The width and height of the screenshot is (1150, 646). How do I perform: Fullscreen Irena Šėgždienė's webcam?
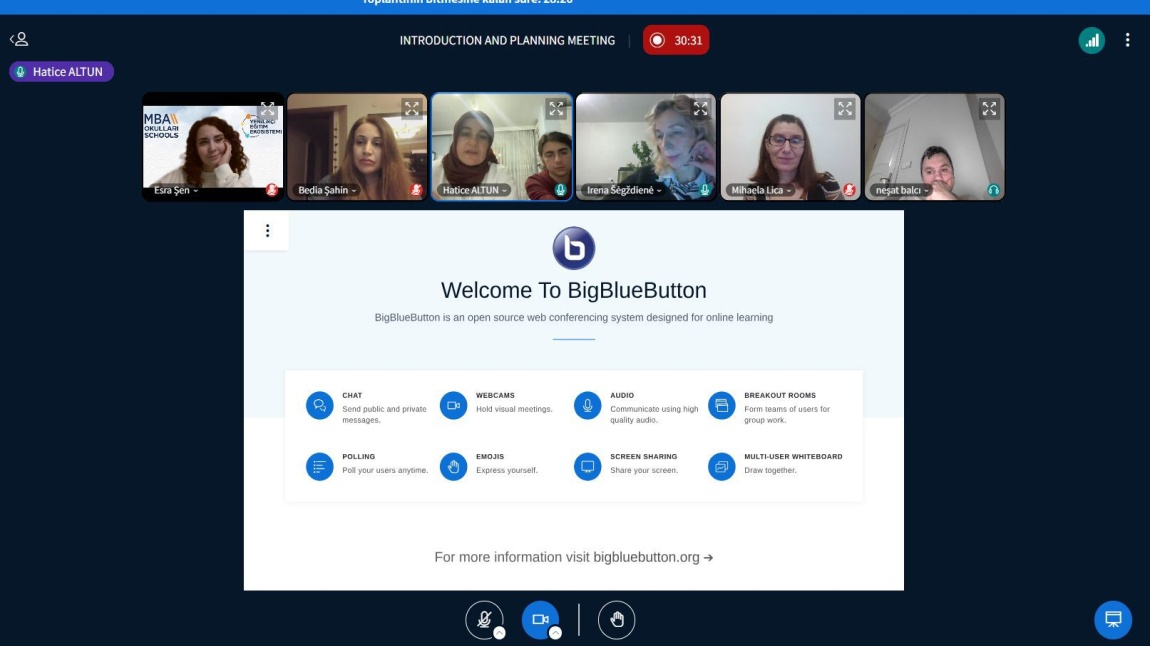click(700, 109)
